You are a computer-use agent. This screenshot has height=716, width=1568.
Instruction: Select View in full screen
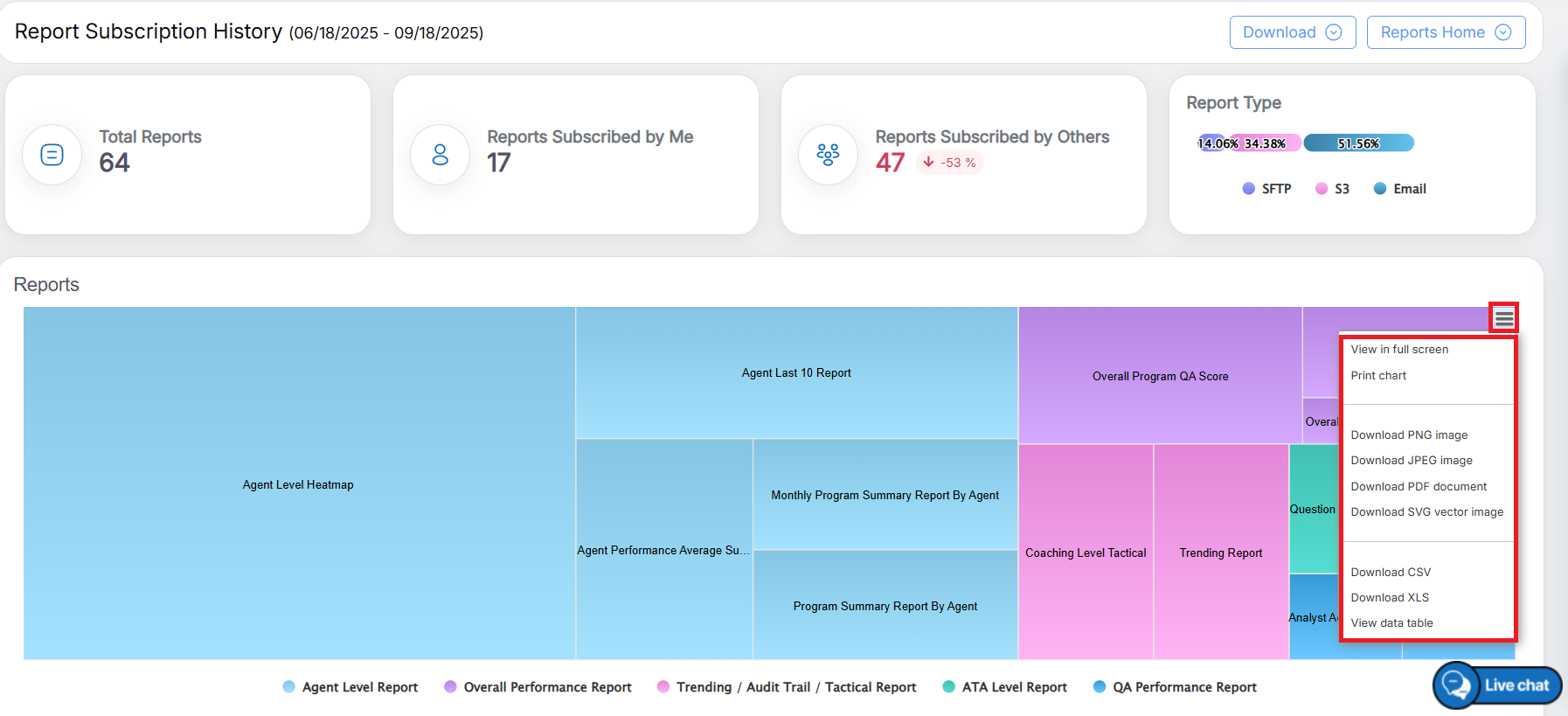[1399, 350]
